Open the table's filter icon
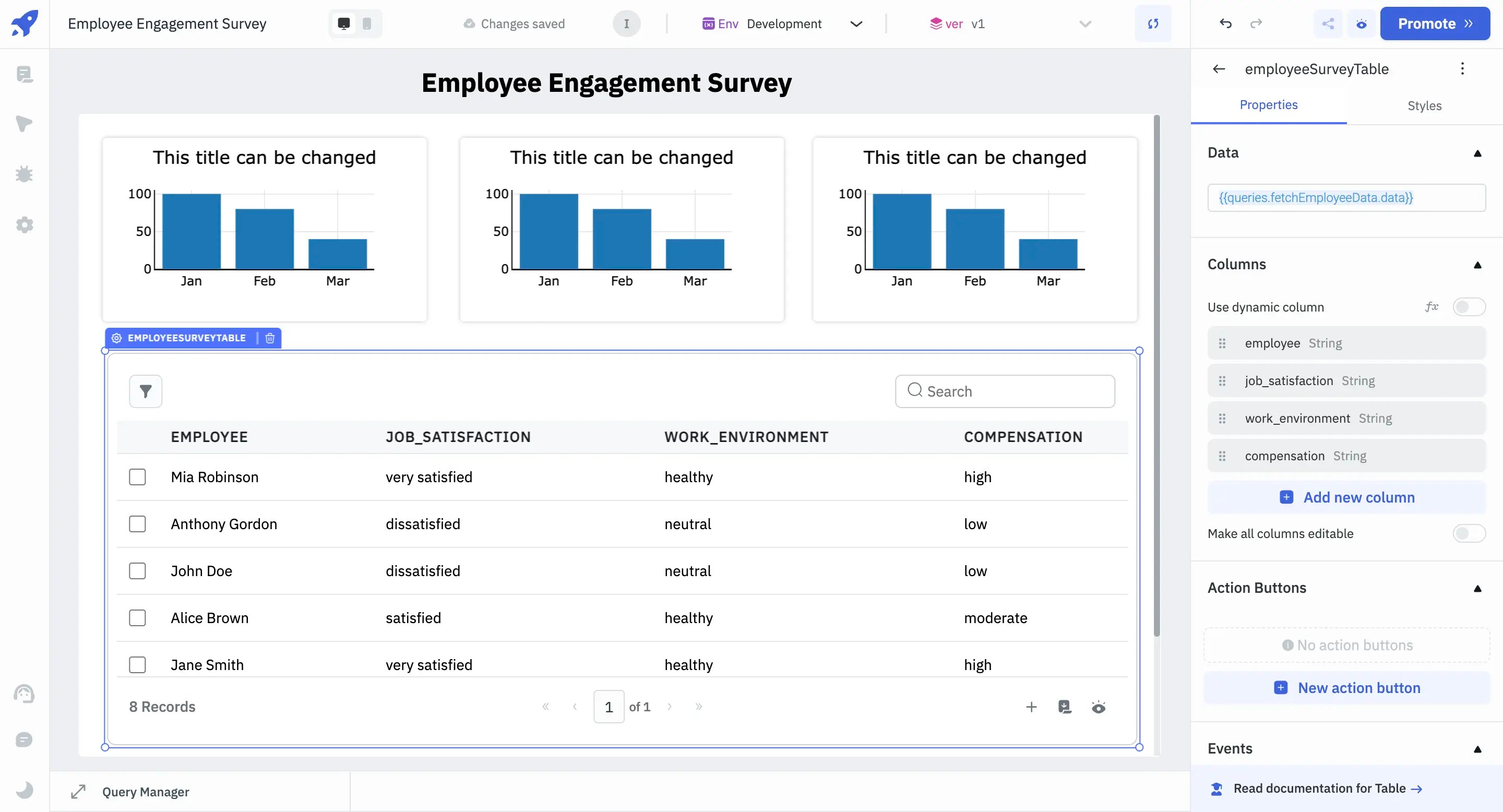 tap(145, 391)
